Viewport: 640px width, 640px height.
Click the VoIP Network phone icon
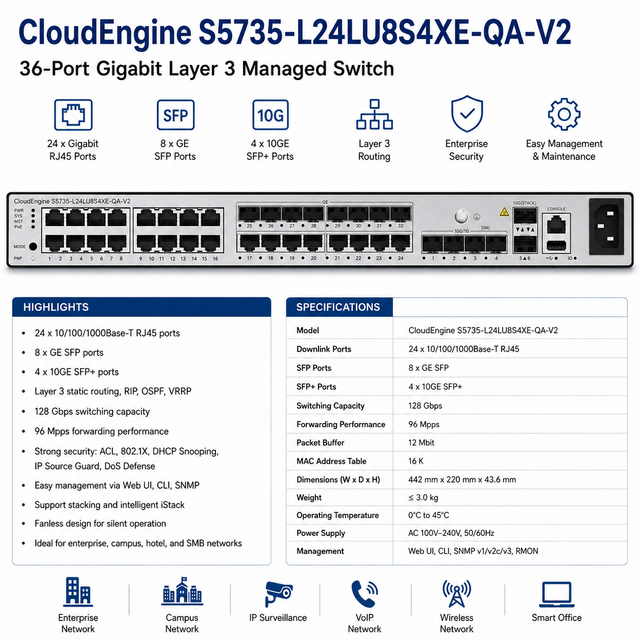click(364, 594)
